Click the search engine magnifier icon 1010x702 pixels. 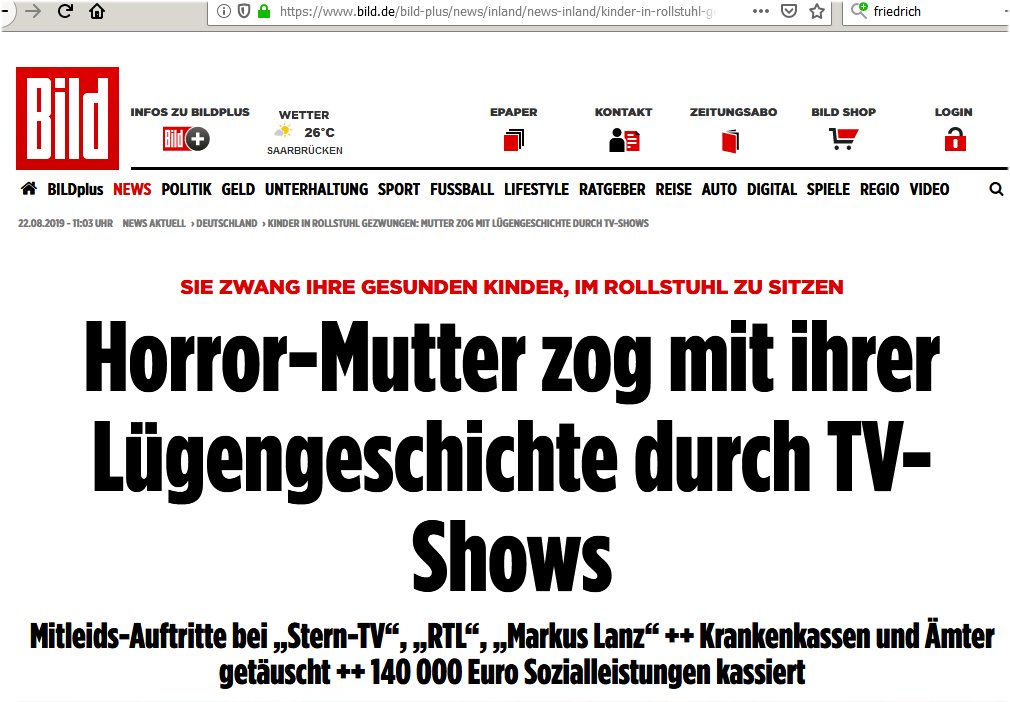pos(859,10)
